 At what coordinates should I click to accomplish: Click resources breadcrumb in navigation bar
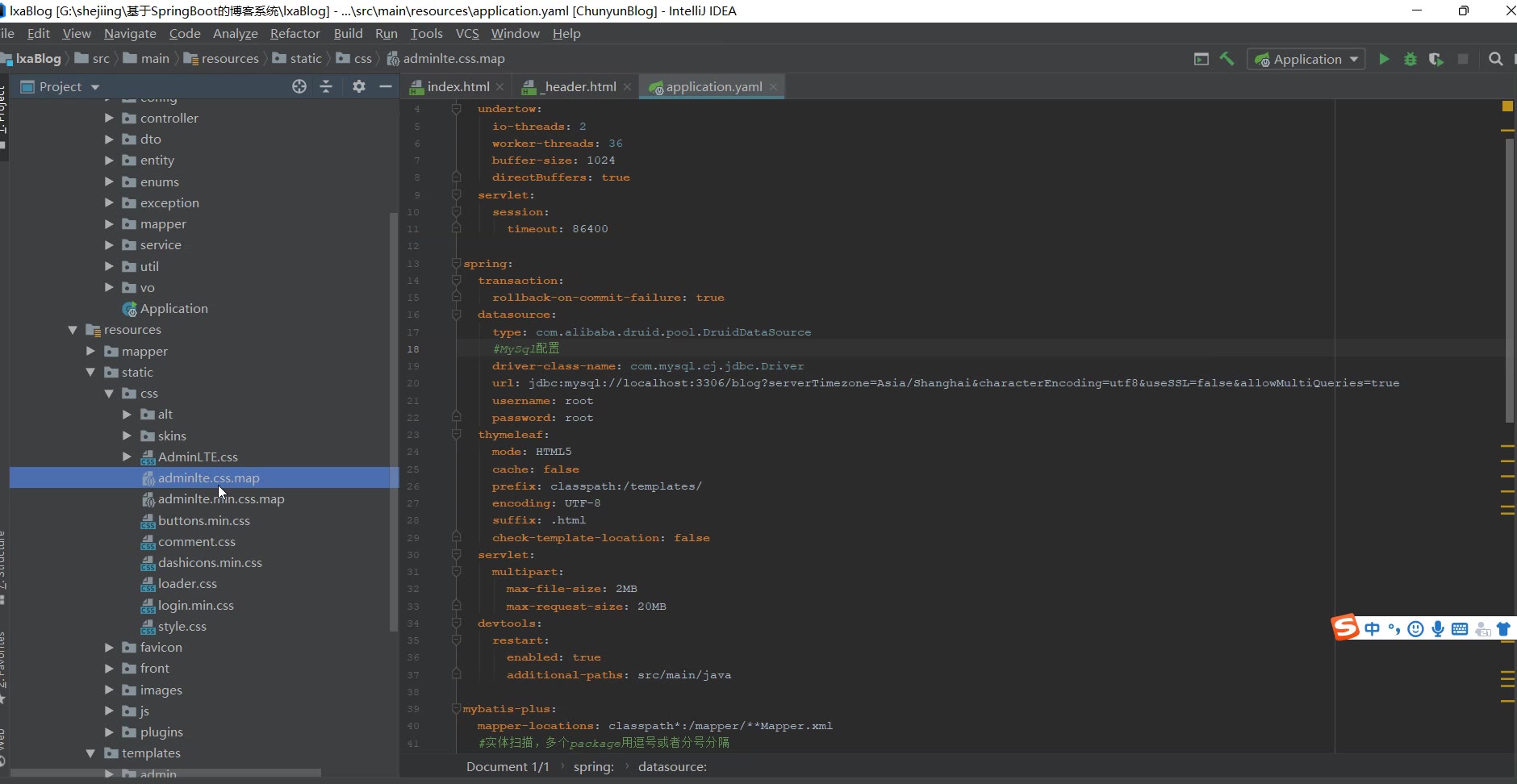tap(221, 59)
